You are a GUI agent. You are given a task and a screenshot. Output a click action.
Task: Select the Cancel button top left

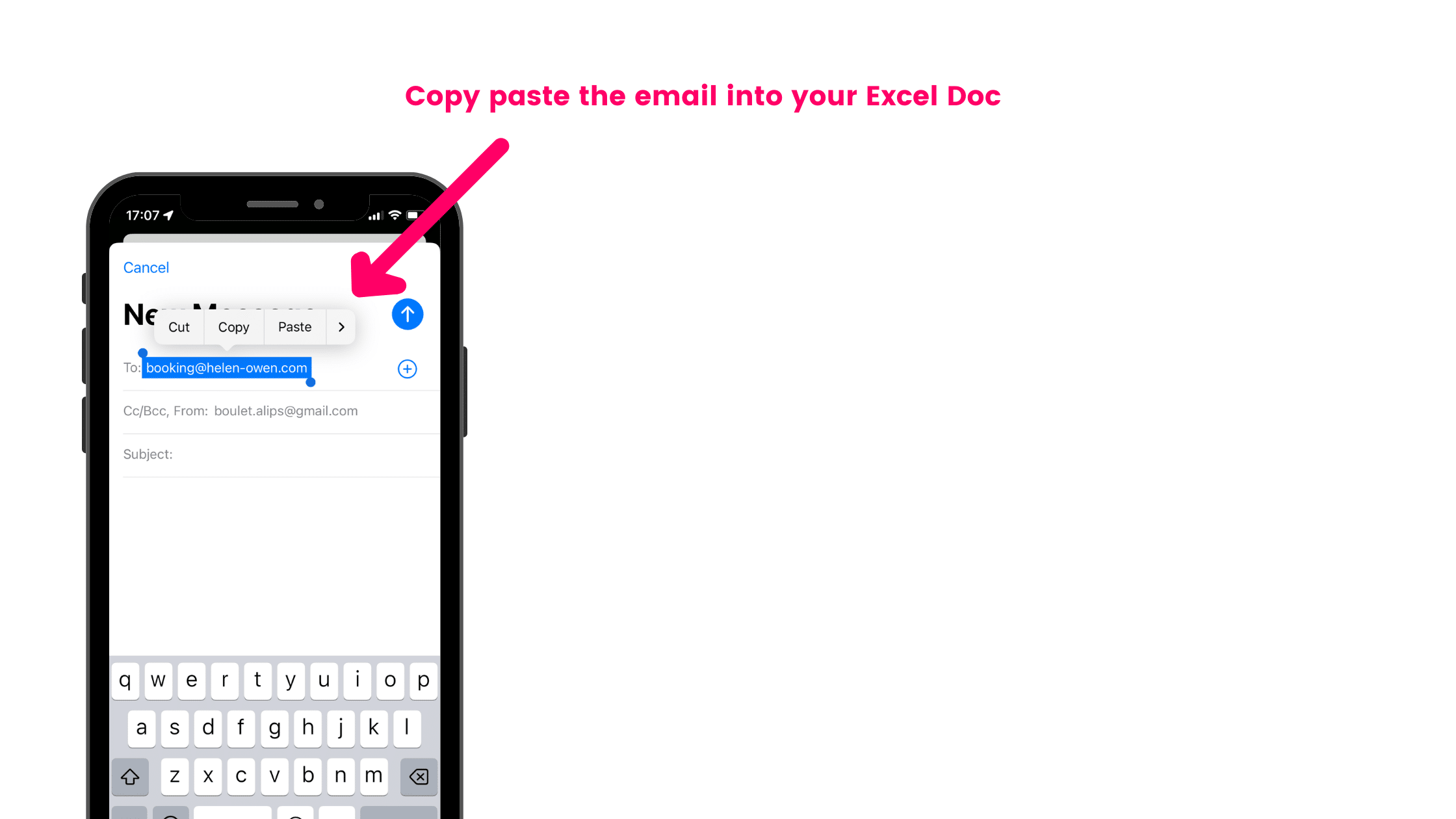(x=145, y=267)
